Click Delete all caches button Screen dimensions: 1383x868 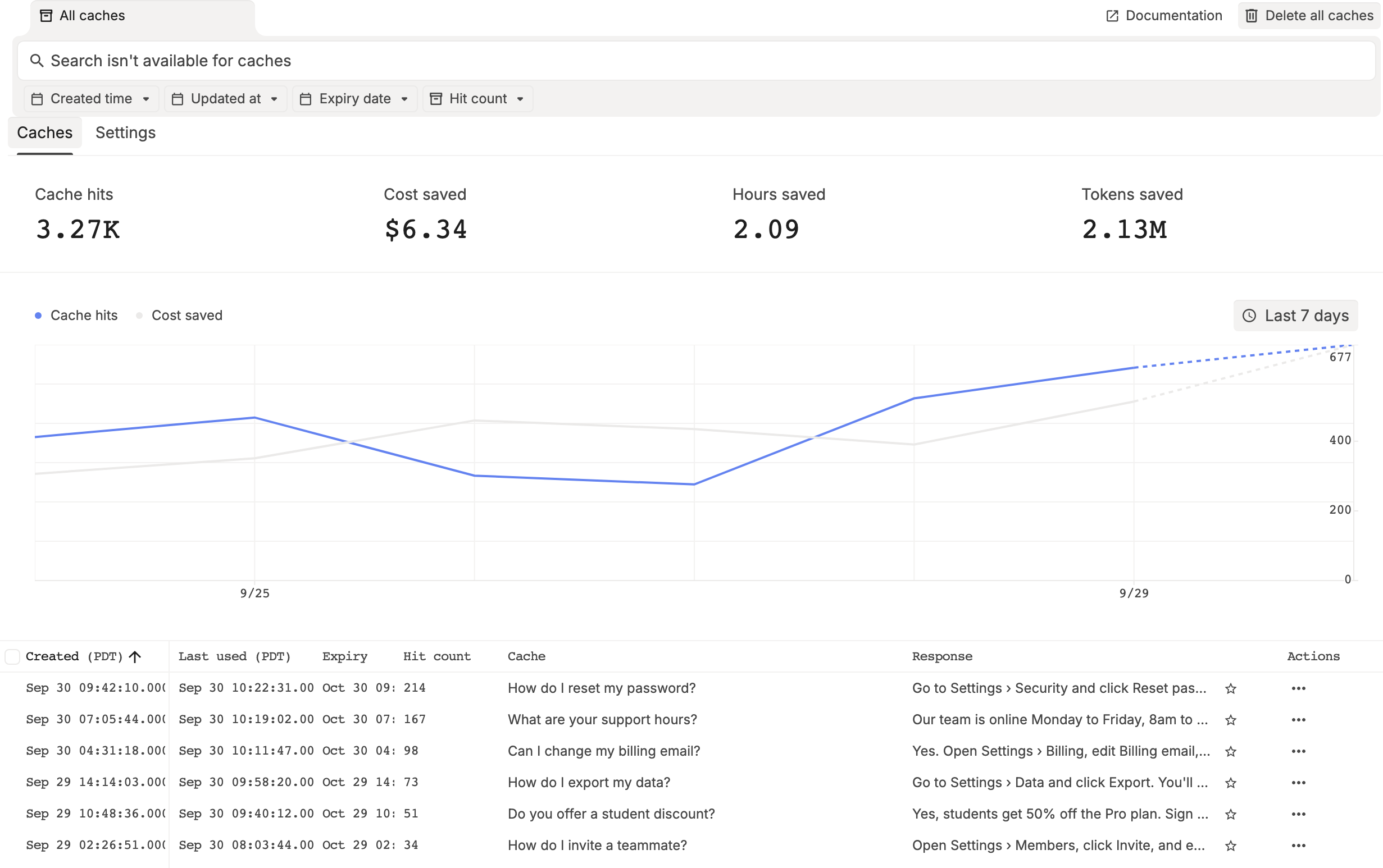coord(1309,16)
